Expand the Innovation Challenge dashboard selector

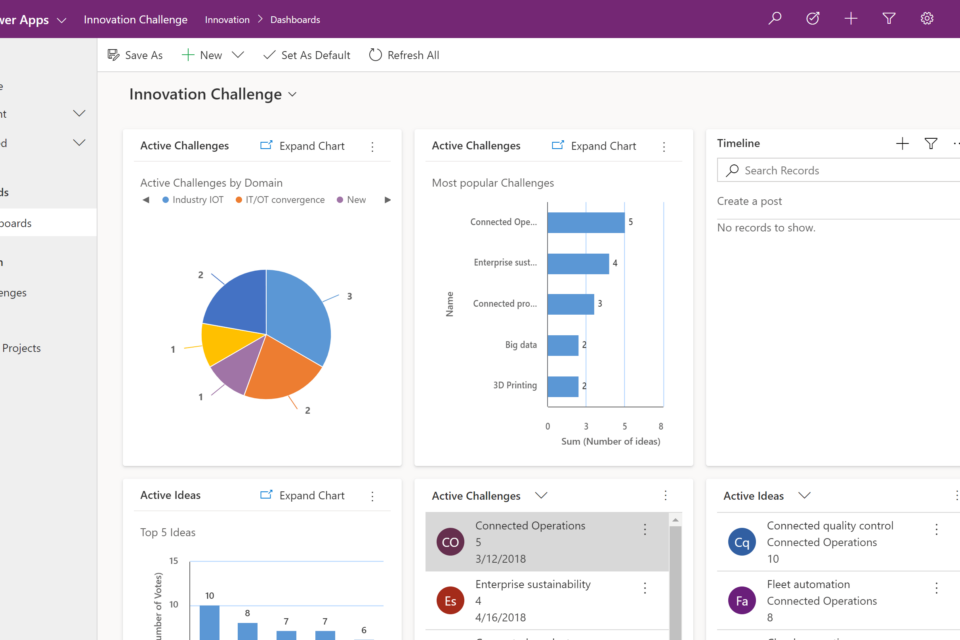point(293,95)
